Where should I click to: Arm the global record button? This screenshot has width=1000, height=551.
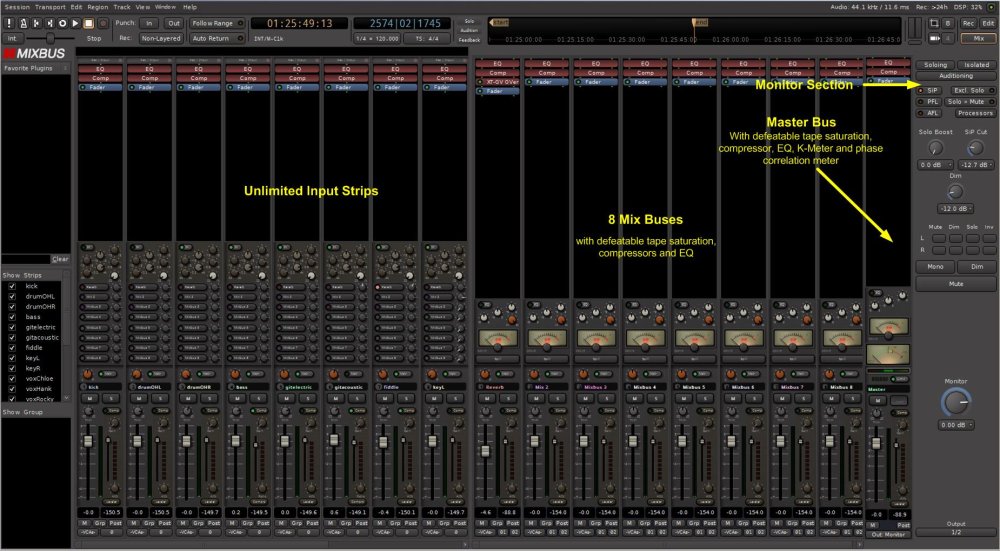point(102,23)
